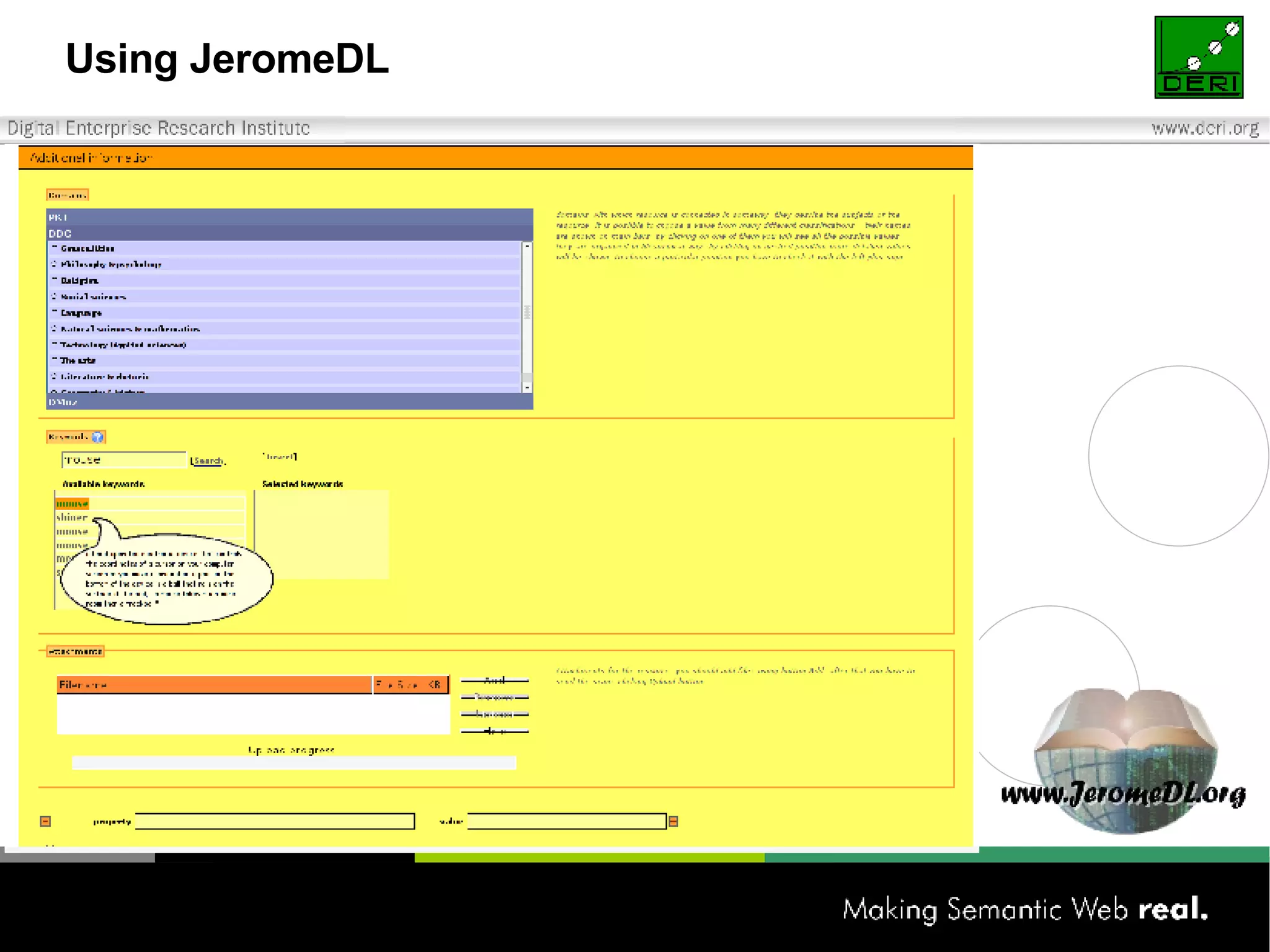Expand Literature & rhetoric node

click(54, 376)
